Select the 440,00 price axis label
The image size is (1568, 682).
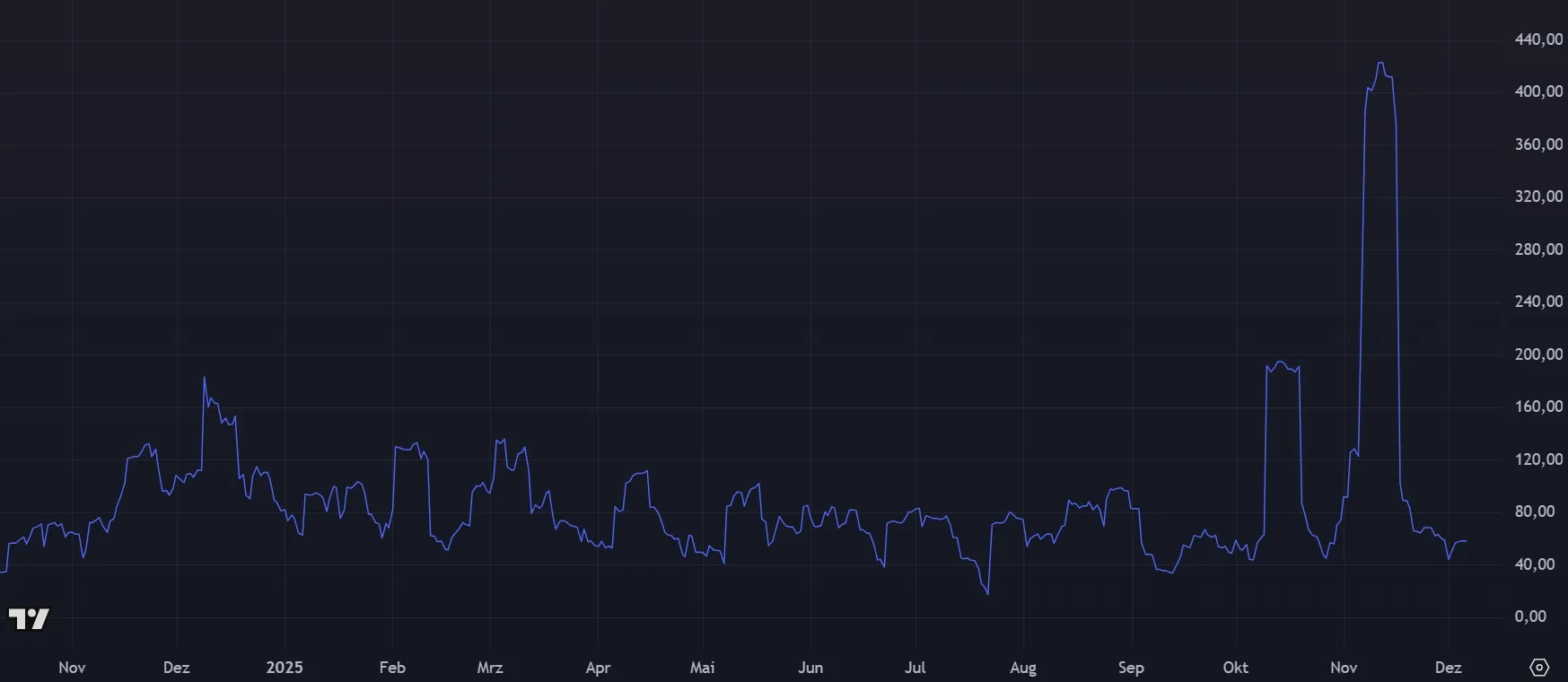click(x=1538, y=39)
